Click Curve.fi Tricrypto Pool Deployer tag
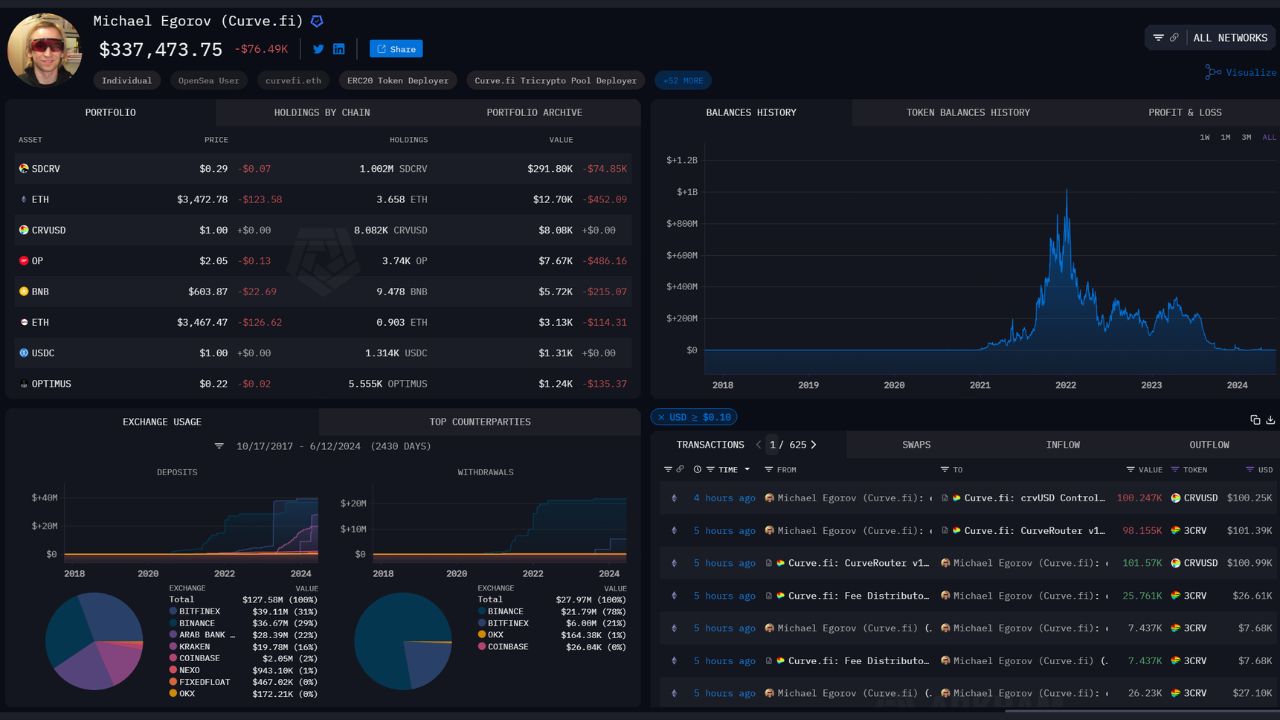The image size is (1280, 720). 556,80
